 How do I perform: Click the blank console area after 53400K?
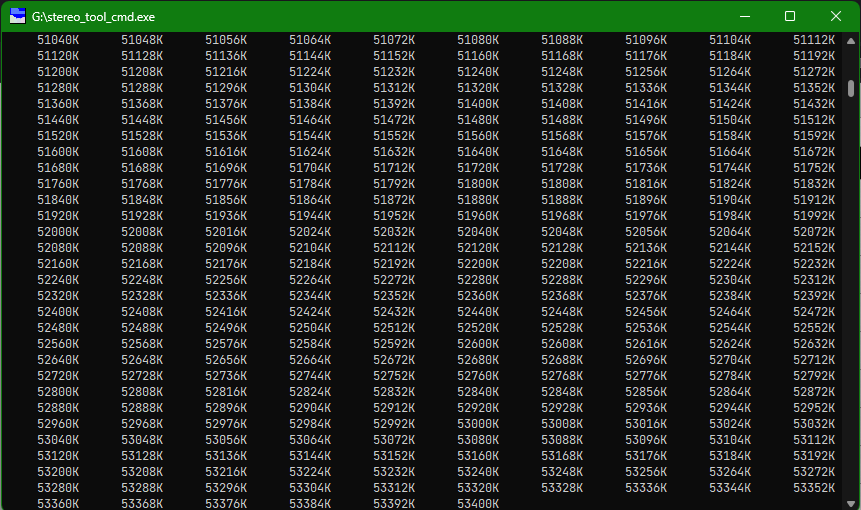click(x=660, y=504)
